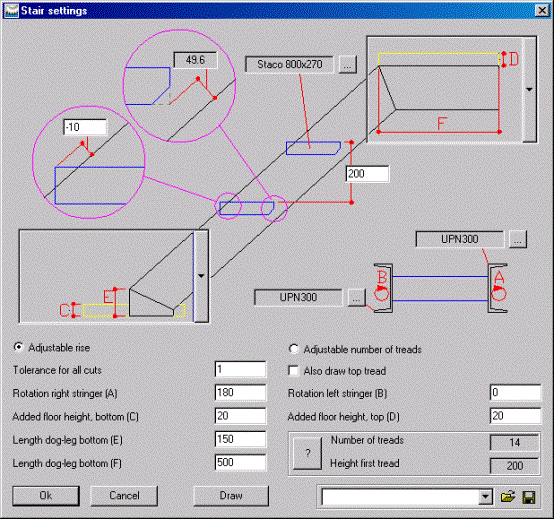Close the Stair settings dialog
The height and width of the screenshot is (519, 554).
pos(542,11)
